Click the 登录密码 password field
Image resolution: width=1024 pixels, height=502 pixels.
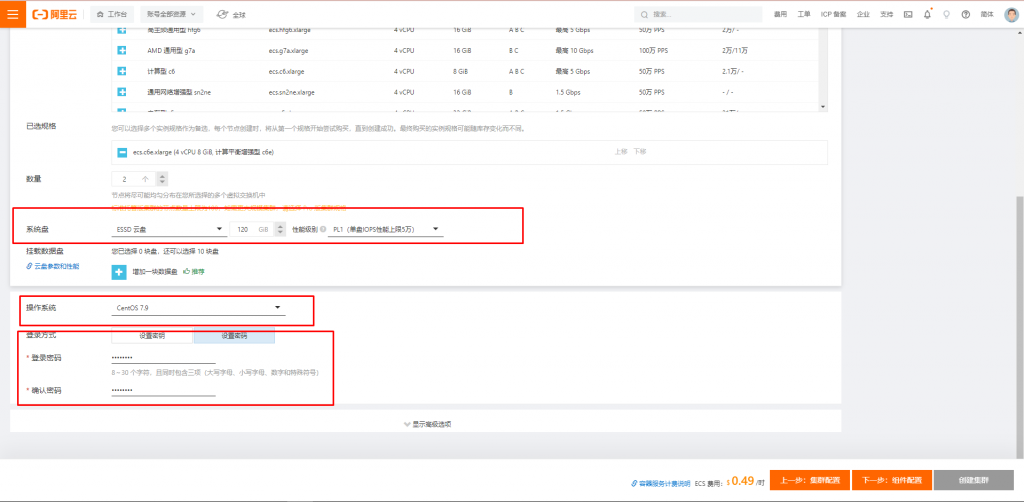point(163,357)
